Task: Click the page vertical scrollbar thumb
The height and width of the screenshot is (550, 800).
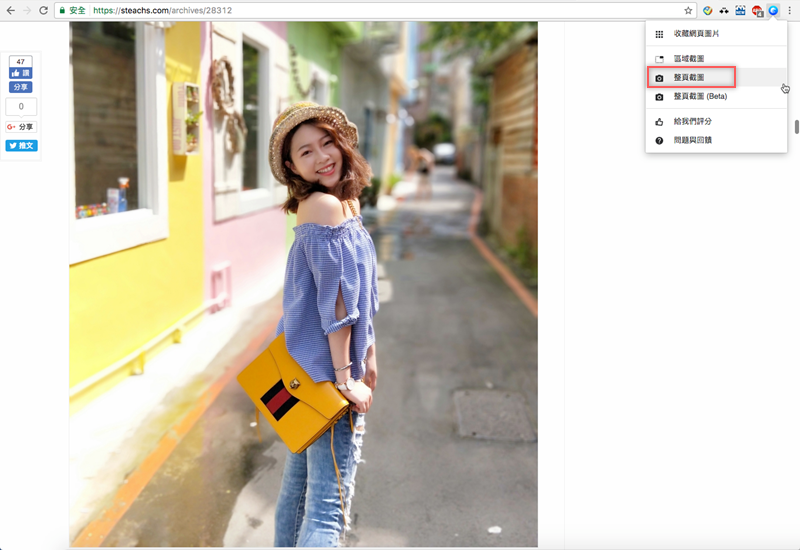Action: point(796,127)
